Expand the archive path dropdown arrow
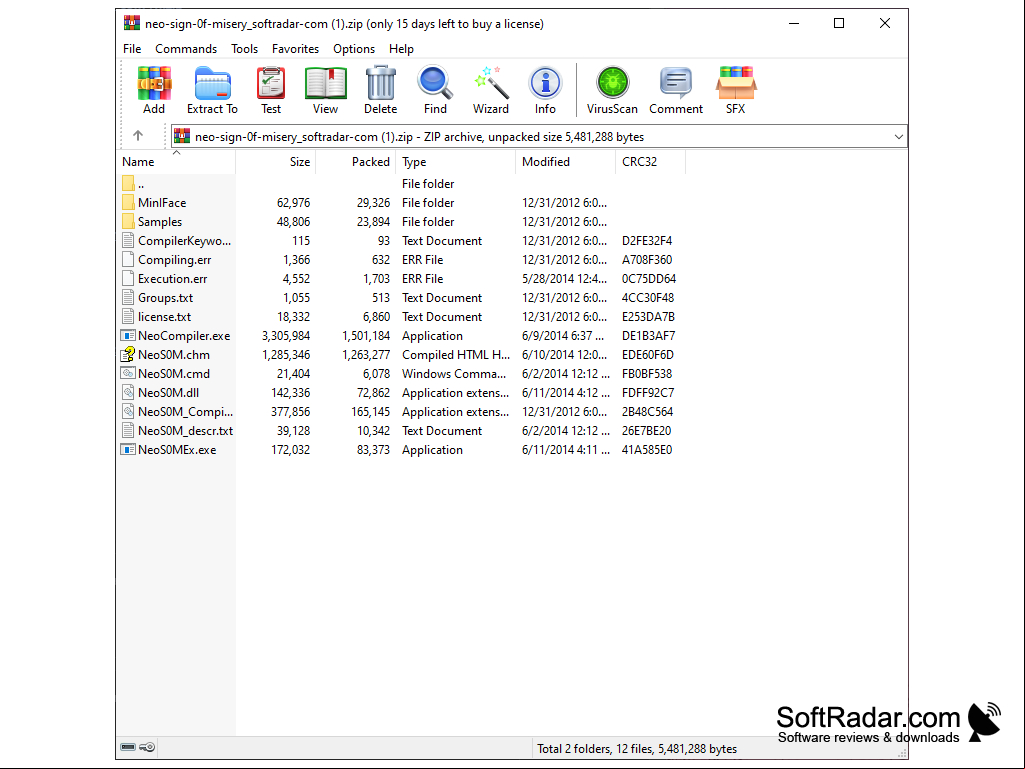The width and height of the screenshot is (1025, 769). (x=899, y=137)
